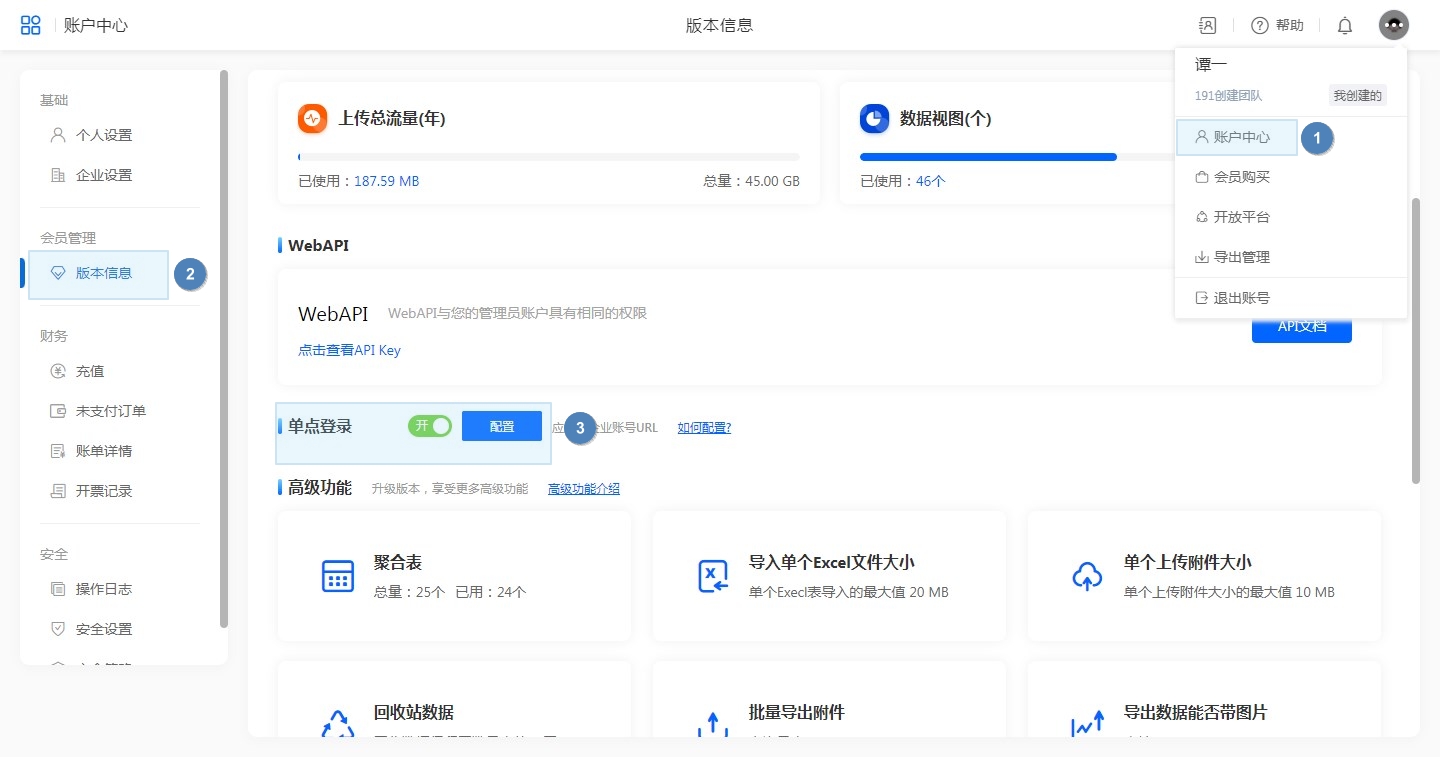Open the user avatar menu

[1393, 25]
